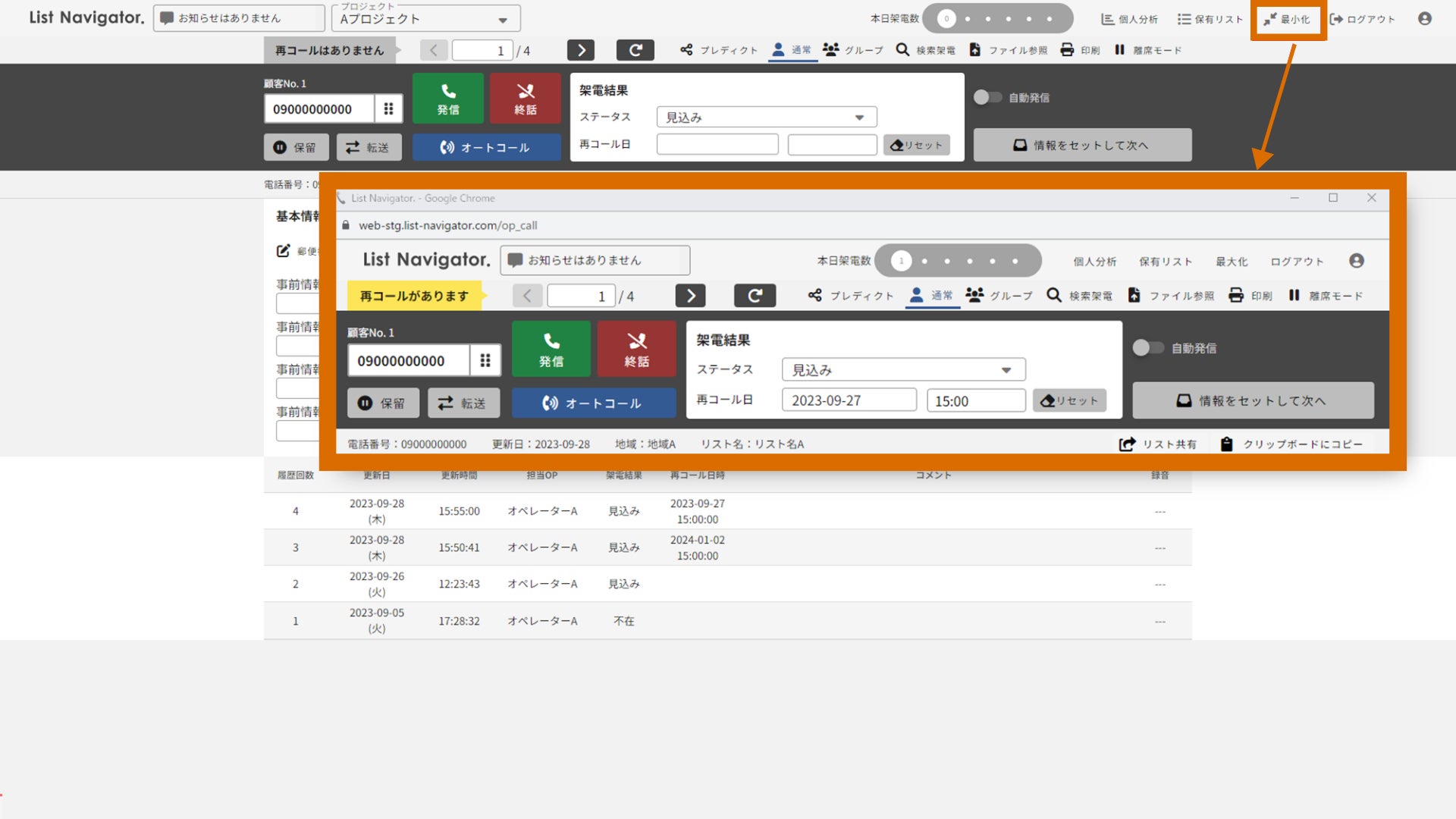Click the 再コール日 date field showing 2023-09-27
This screenshot has height=819, width=1456.
tap(848, 400)
